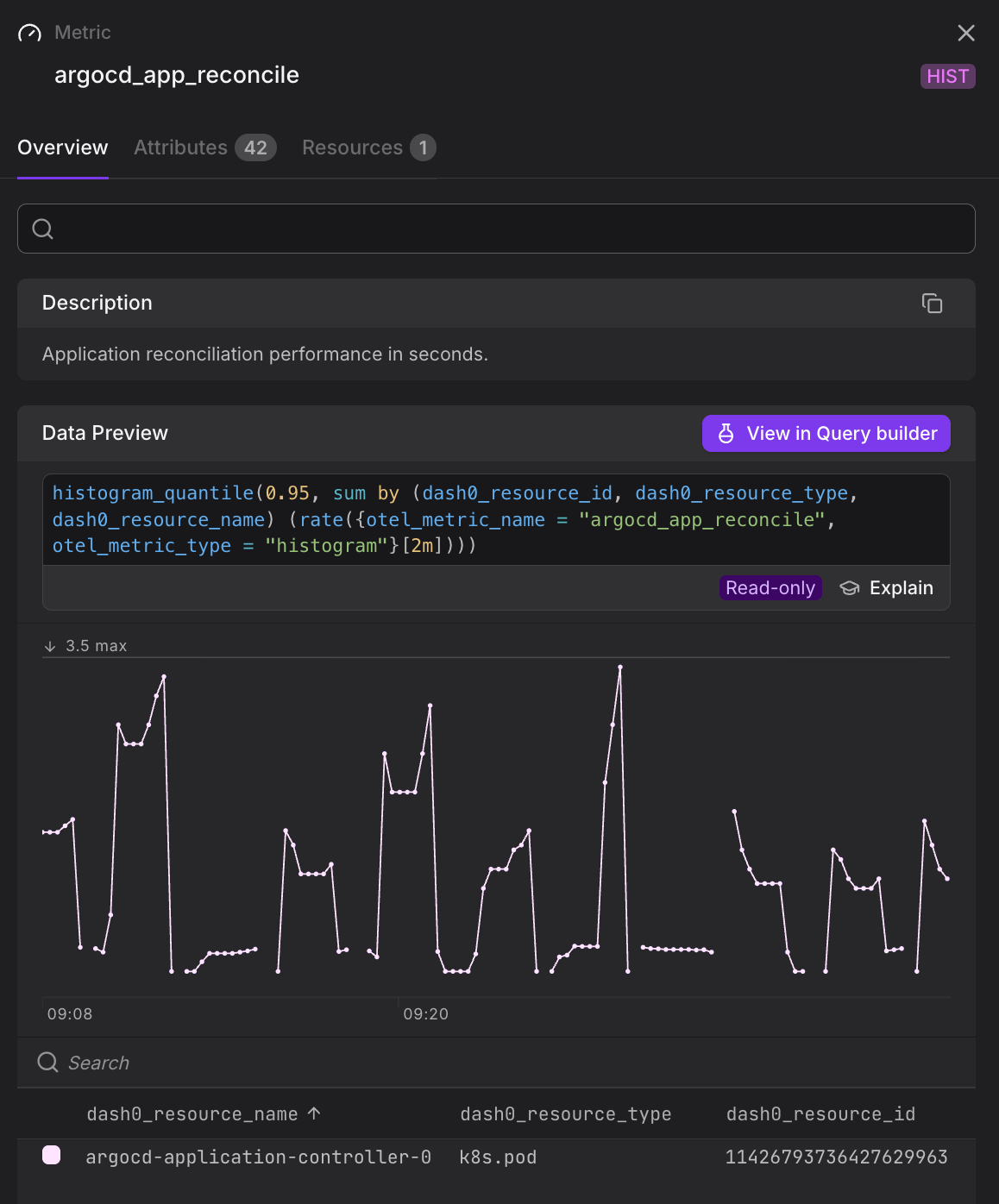Click the Dash0 gauge logo icon
Image resolution: width=999 pixels, height=1204 pixels.
[28, 33]
